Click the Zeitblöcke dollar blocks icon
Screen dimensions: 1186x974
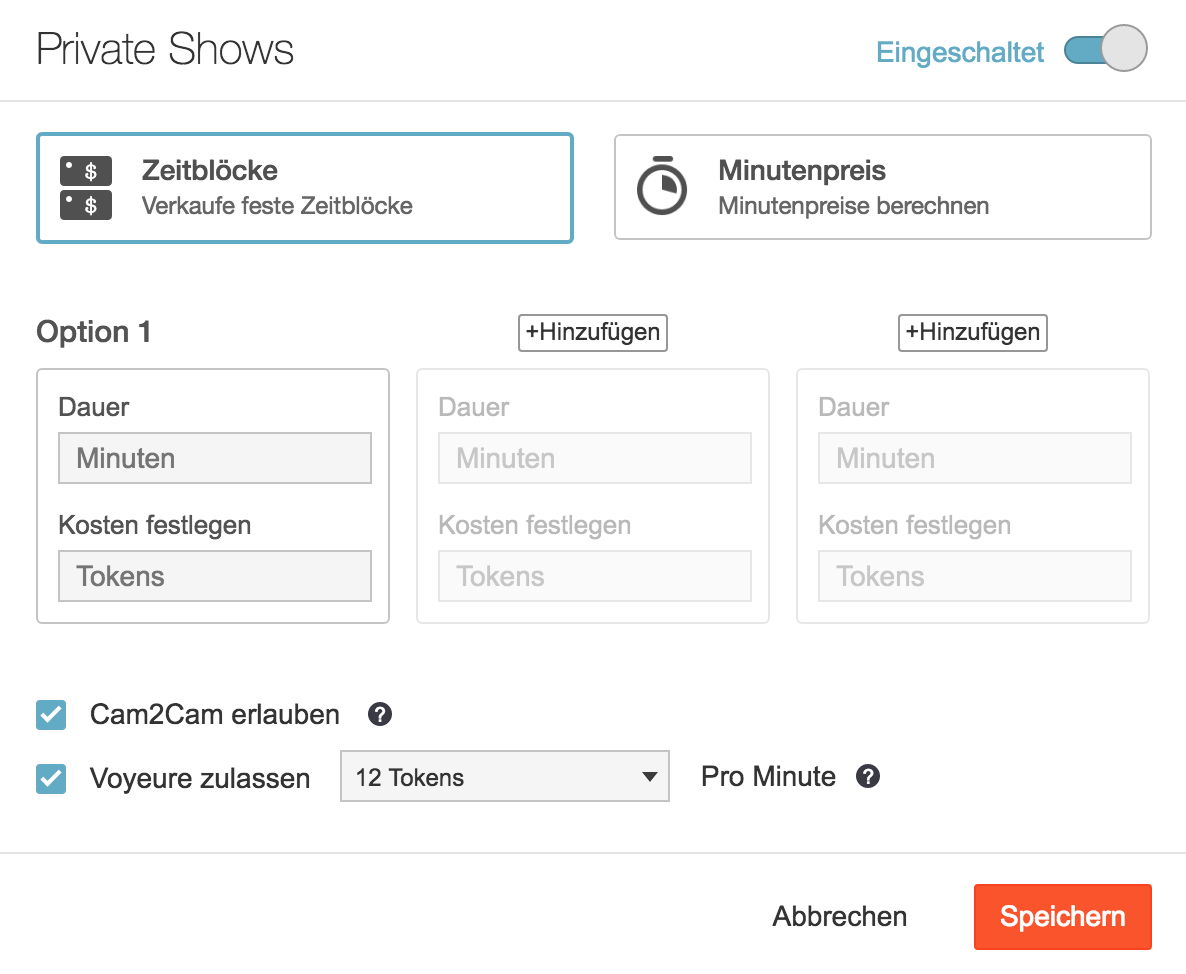(x=86, y=188)
